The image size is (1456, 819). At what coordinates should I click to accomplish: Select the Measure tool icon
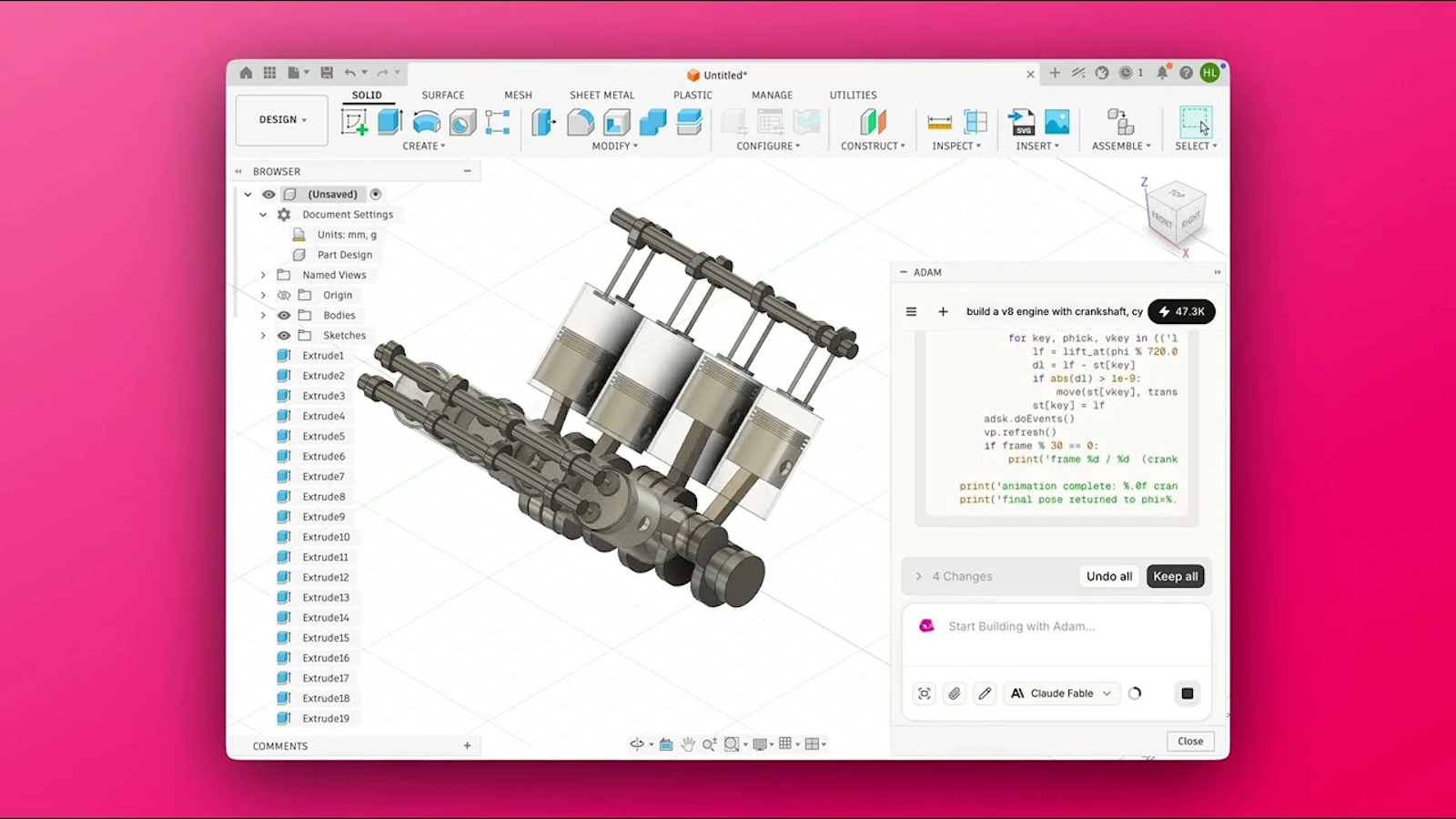[x=939, y=122]
